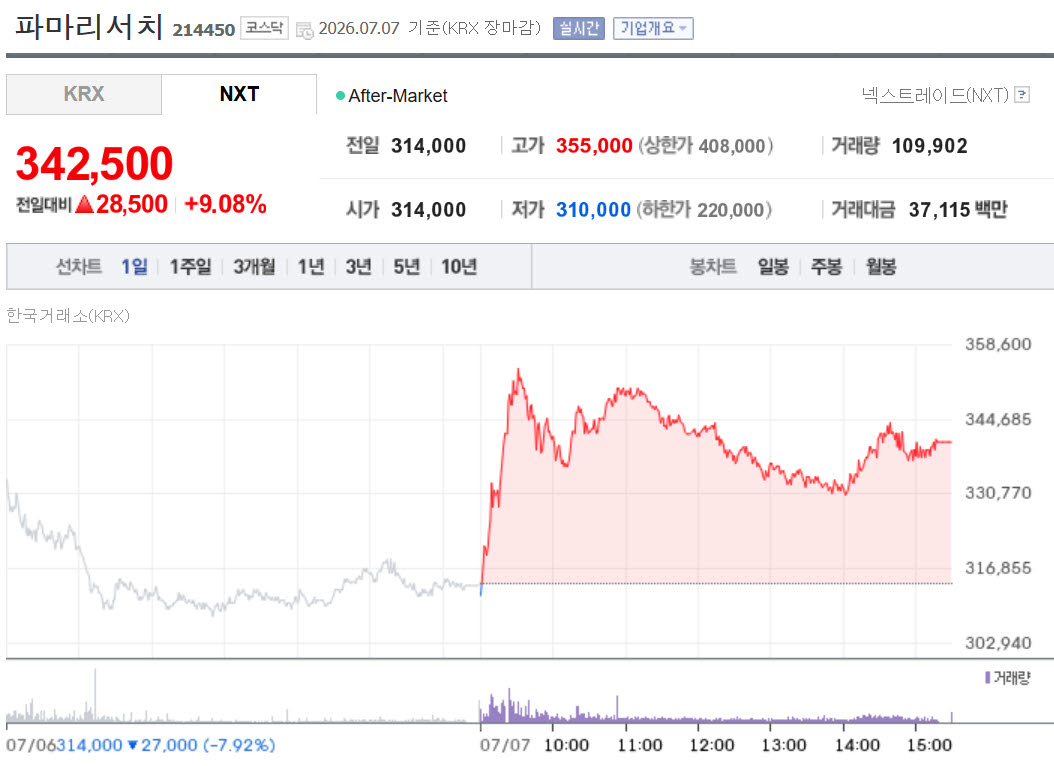Click the 코스닥 market badge
This screenshot has height=766, width=1054.
(x=264, y=28)
